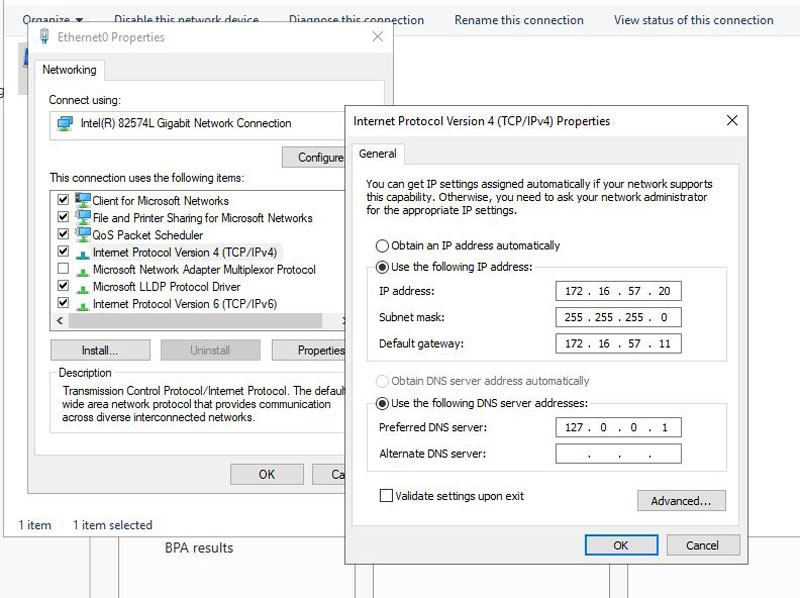Click the Internet Protocol Version 6 item icon
The image size is (800, 598).
pyautogui.click(x=83, y=305)
